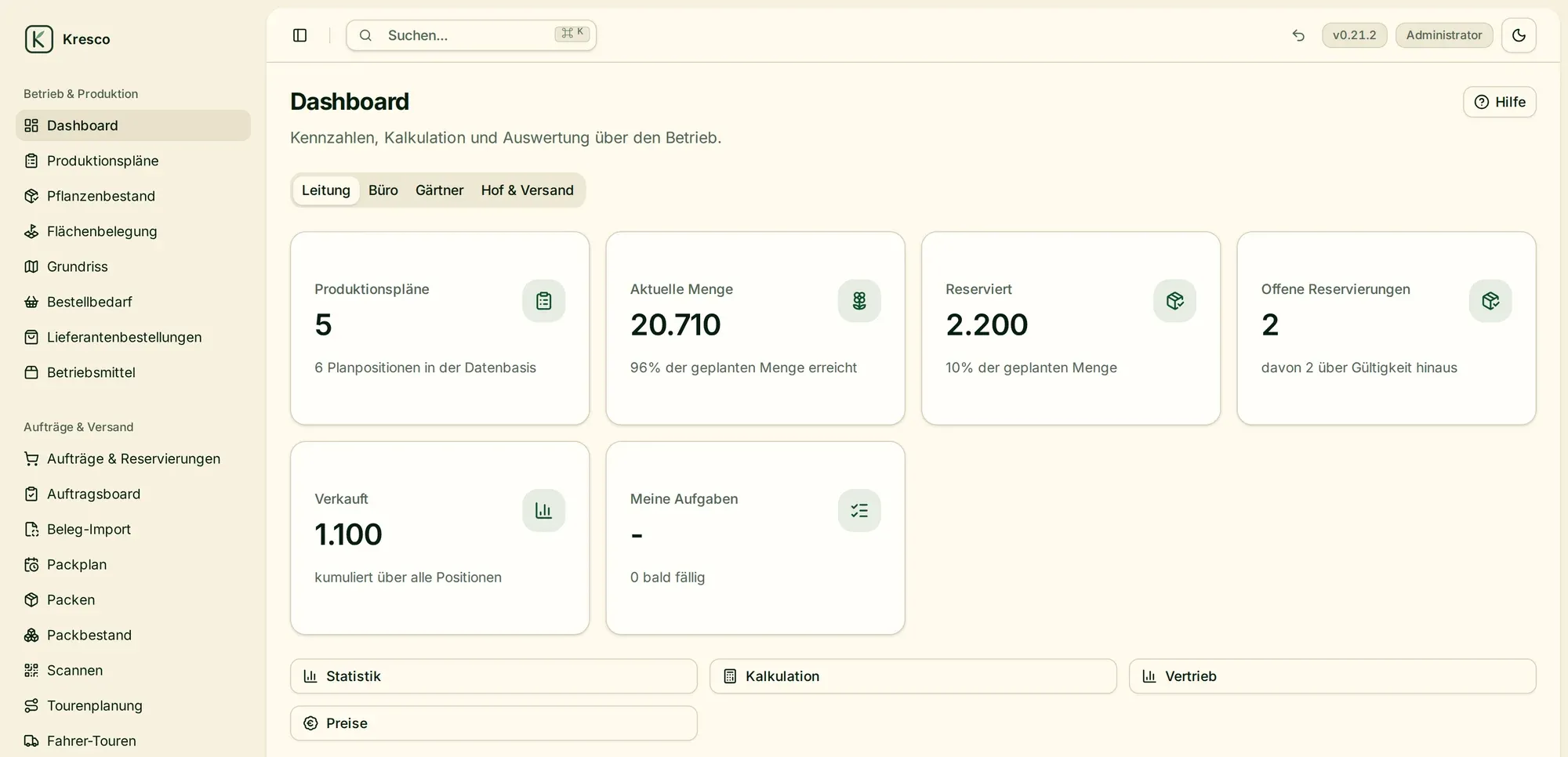This screenshot has width=1568, height=757.
Task: Open Produktionspläne in the sidebar
Action: pyautogui.click(x=133, y=161)
